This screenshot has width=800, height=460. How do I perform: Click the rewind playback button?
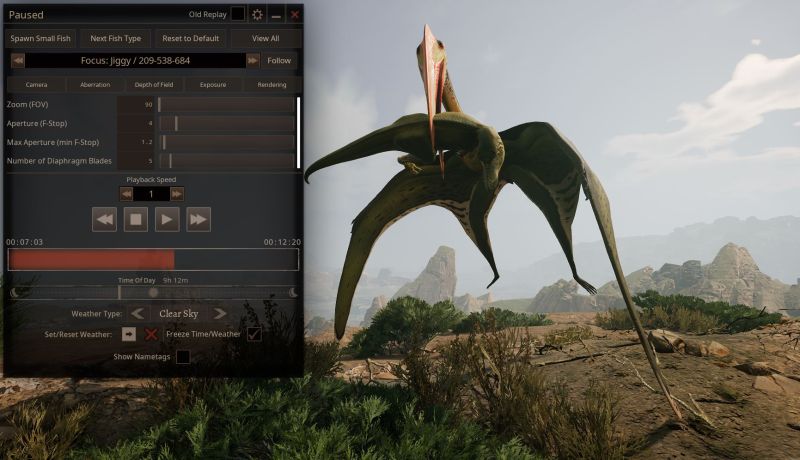104,219
